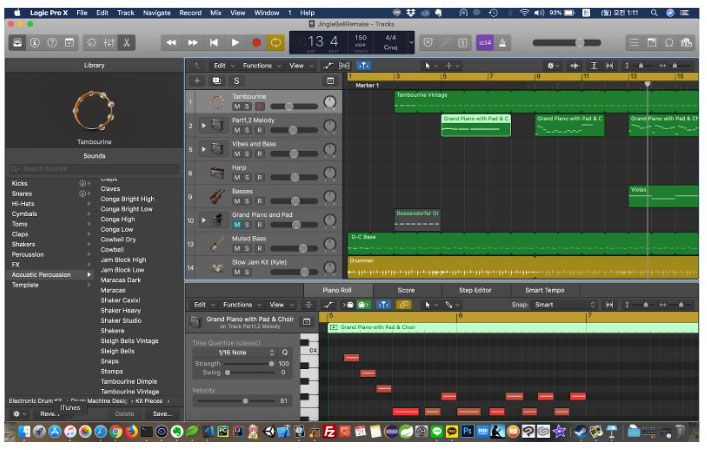Screen dimensions: 707x450
Task: Expand the Vibes and Bass track stack
Action: [x=204, y=149]
